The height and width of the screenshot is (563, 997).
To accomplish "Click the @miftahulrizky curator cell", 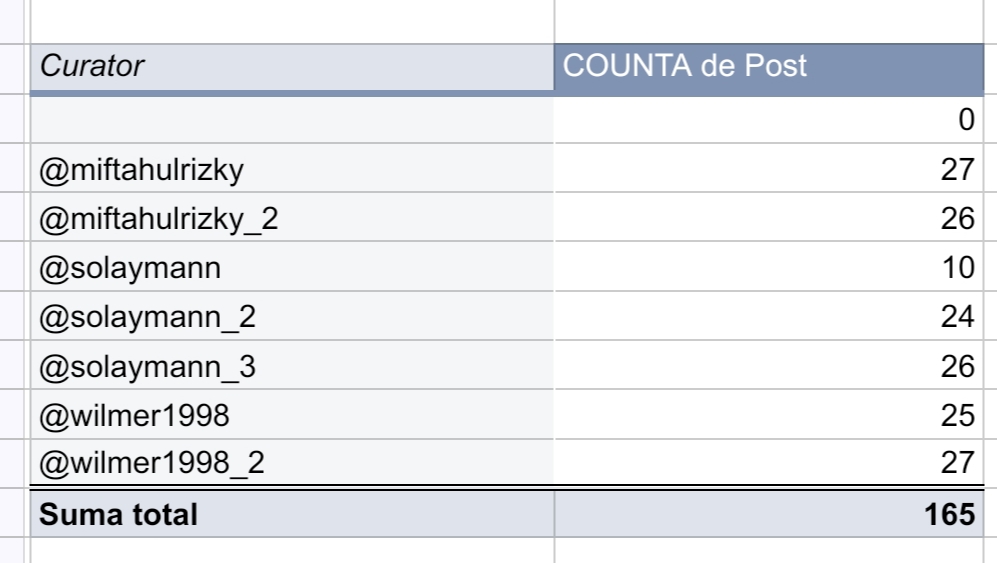I will [292, 168].
